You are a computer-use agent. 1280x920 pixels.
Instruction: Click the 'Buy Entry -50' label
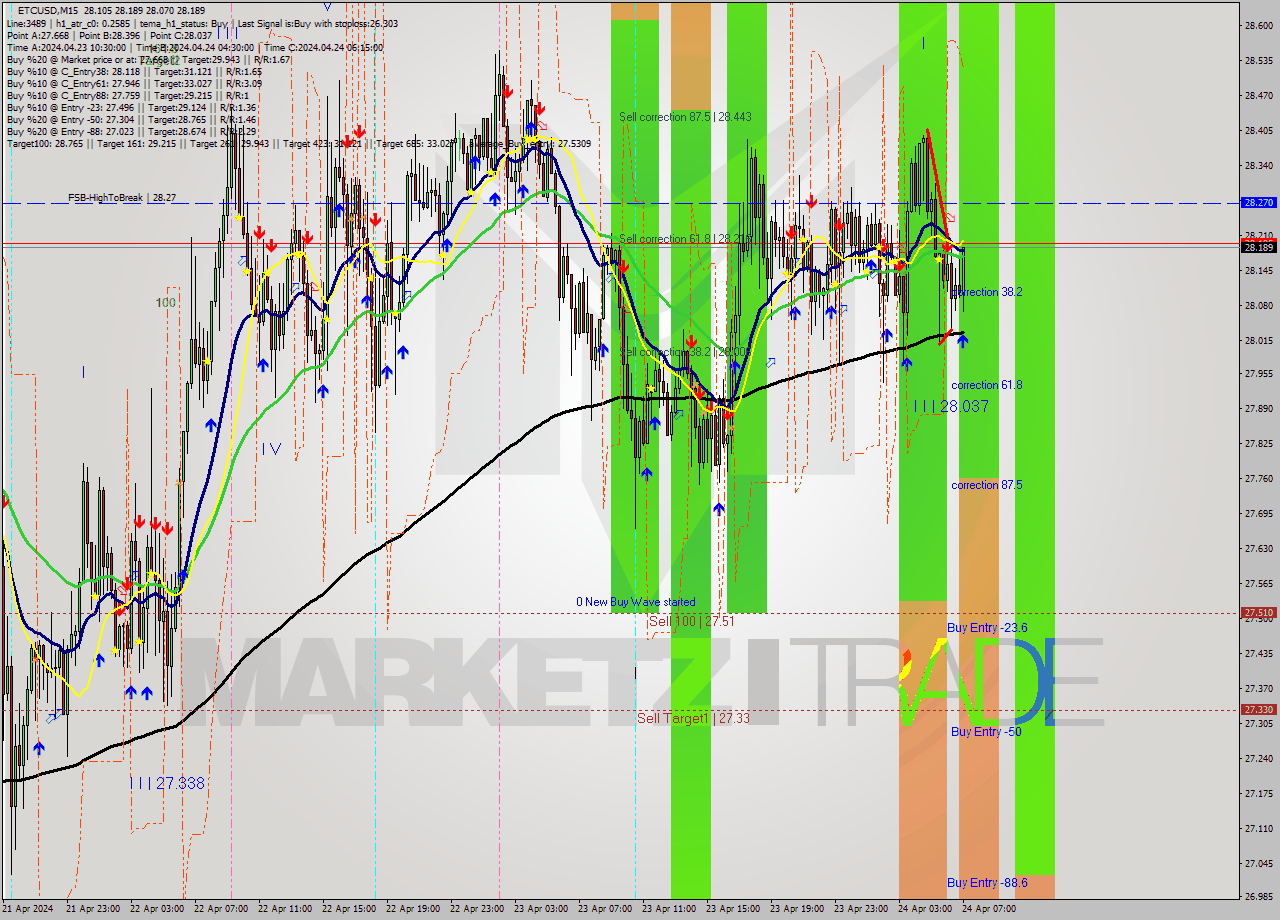coord(986,732)
